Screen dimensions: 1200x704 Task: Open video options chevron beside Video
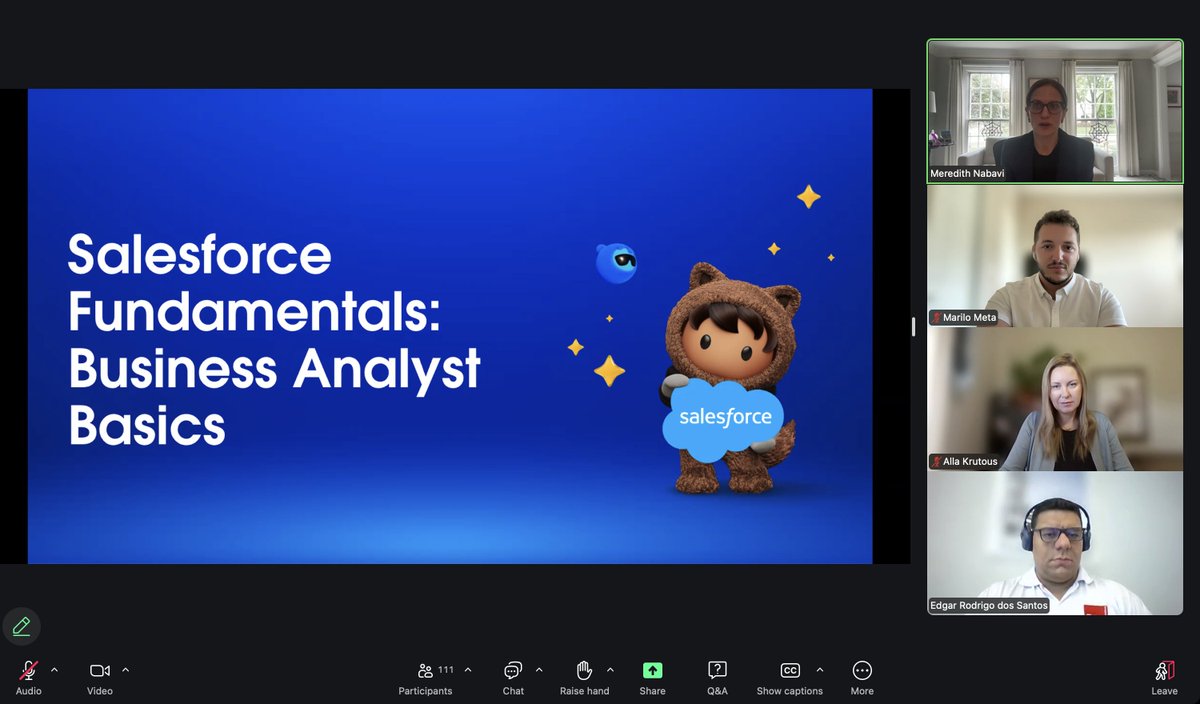click(x=125, y=670)
